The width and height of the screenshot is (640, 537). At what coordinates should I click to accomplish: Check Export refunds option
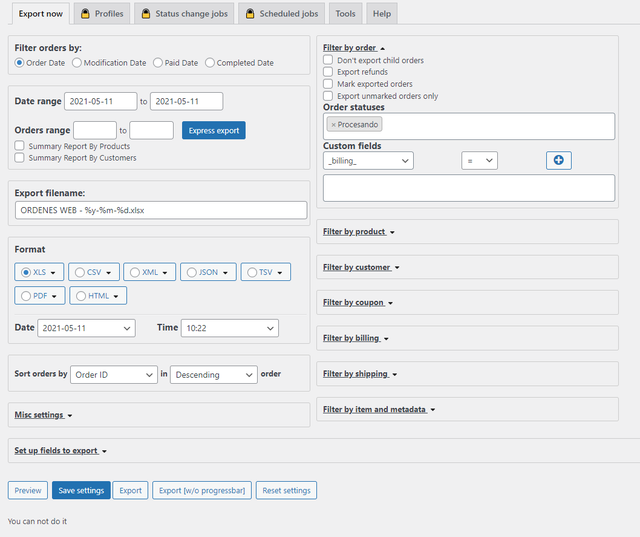coord(328,72)
